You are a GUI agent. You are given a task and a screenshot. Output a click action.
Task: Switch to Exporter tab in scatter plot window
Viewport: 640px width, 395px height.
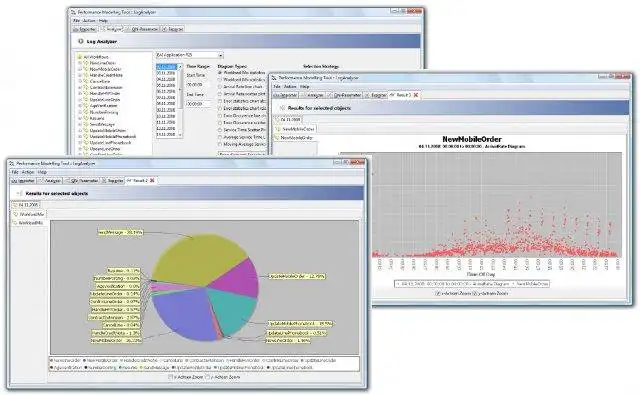pos(376,95)
